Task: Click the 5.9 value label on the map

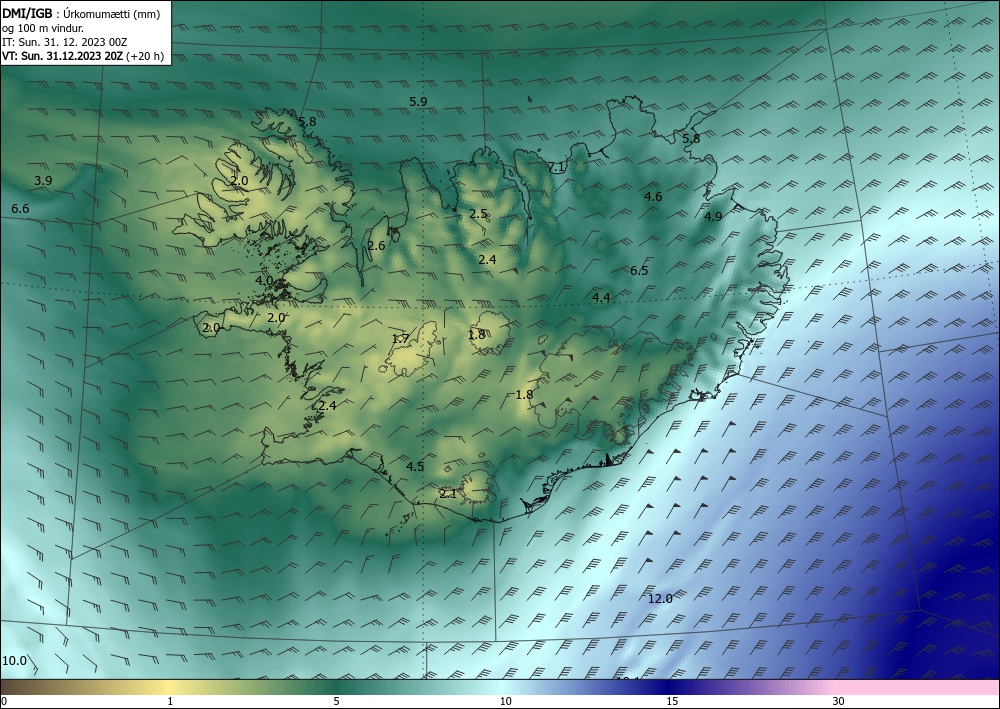Action: [418, 101]
